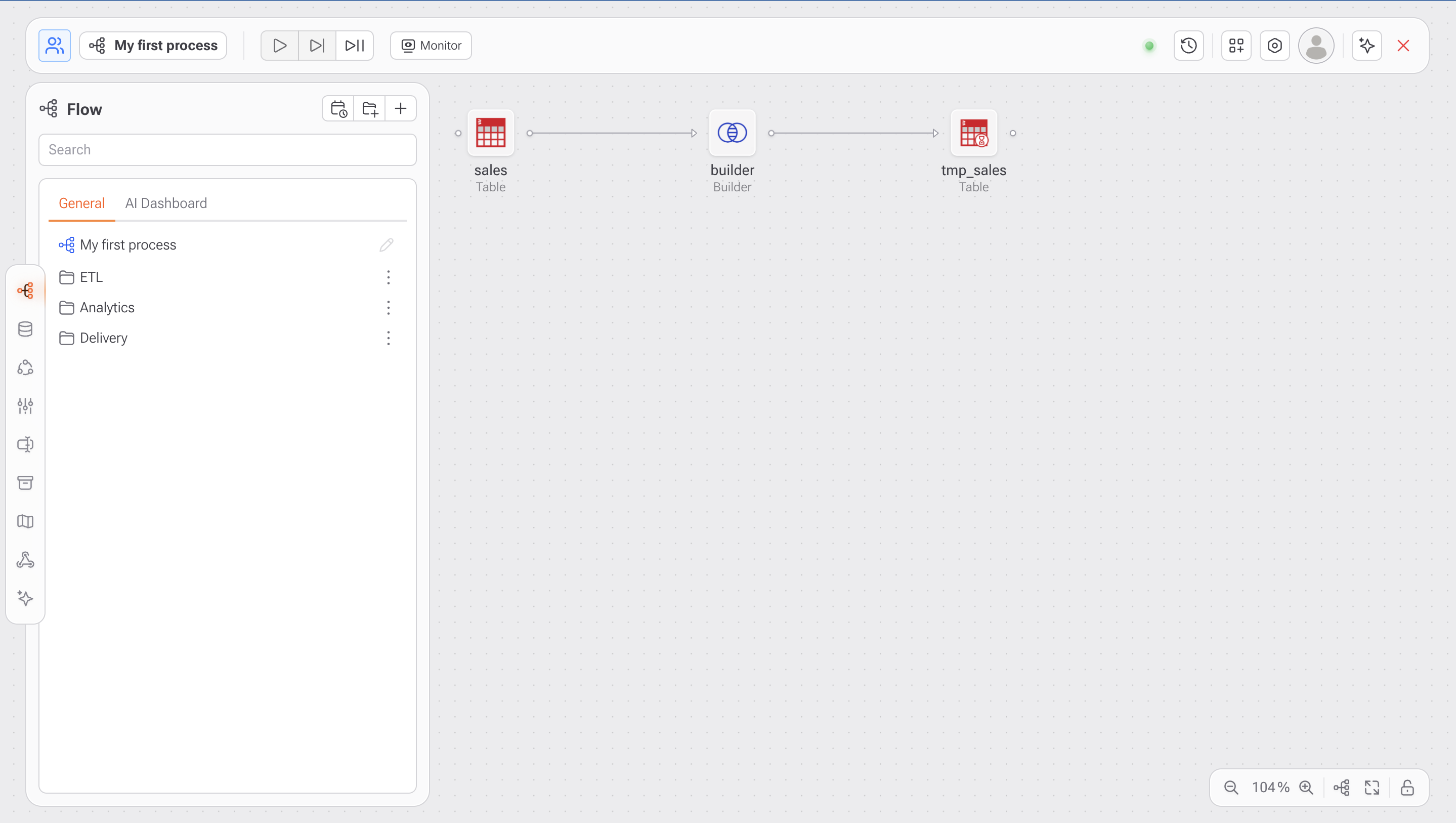The image size is (1456, 823).
Task: Open the database section in sidebar
Action: [x=25, y=329]
